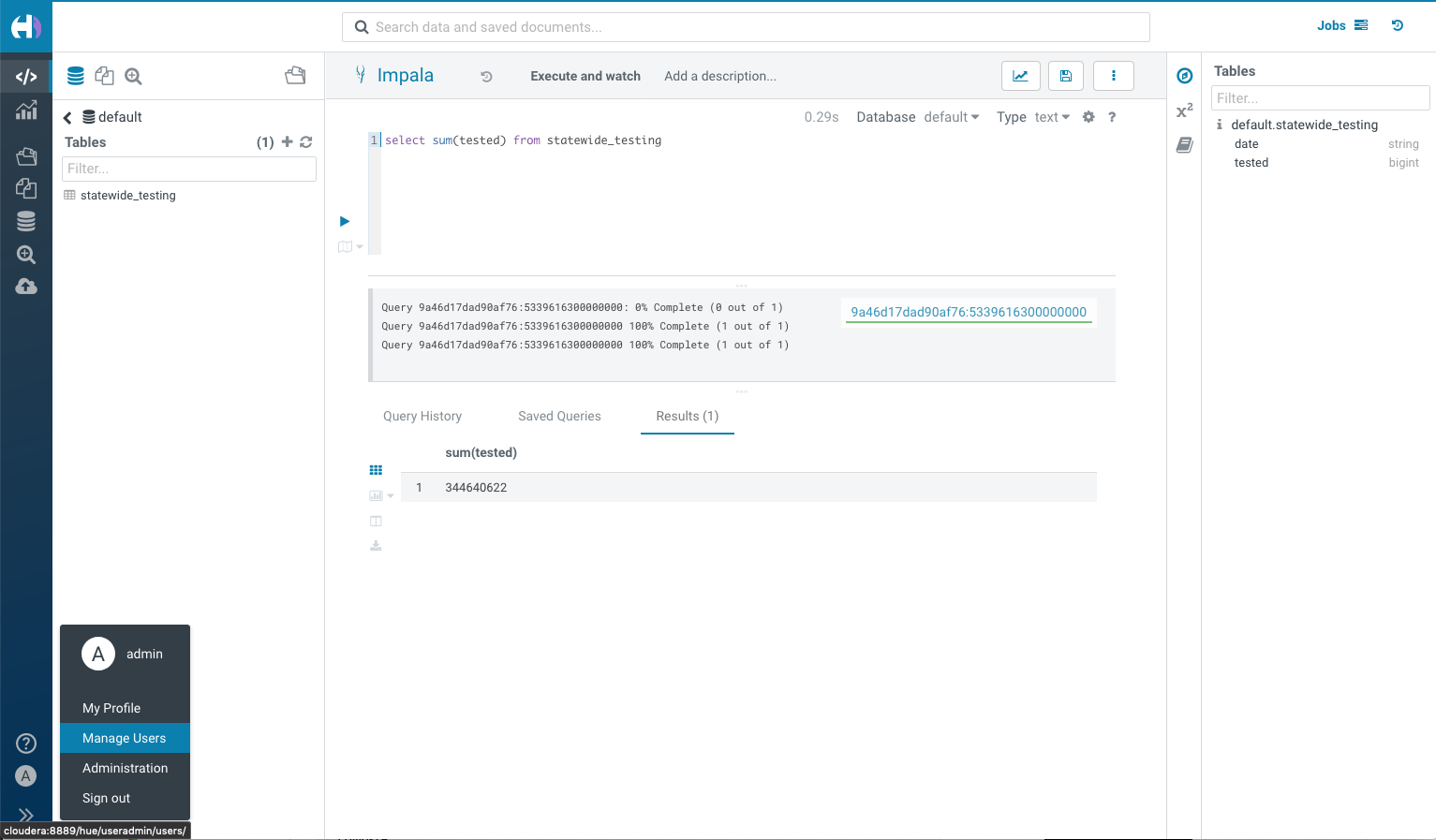Run the query with the blue play arrow
1436x840 pixels.
point(344,221)
